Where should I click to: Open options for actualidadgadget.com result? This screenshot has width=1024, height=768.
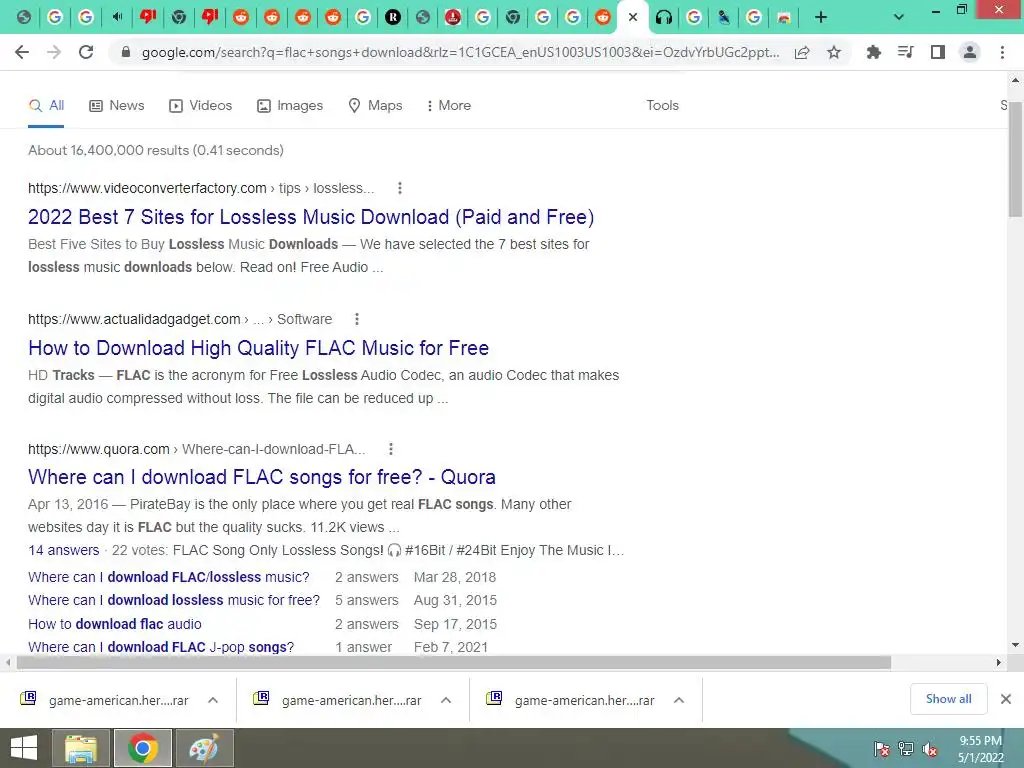(x=357, y=319)
